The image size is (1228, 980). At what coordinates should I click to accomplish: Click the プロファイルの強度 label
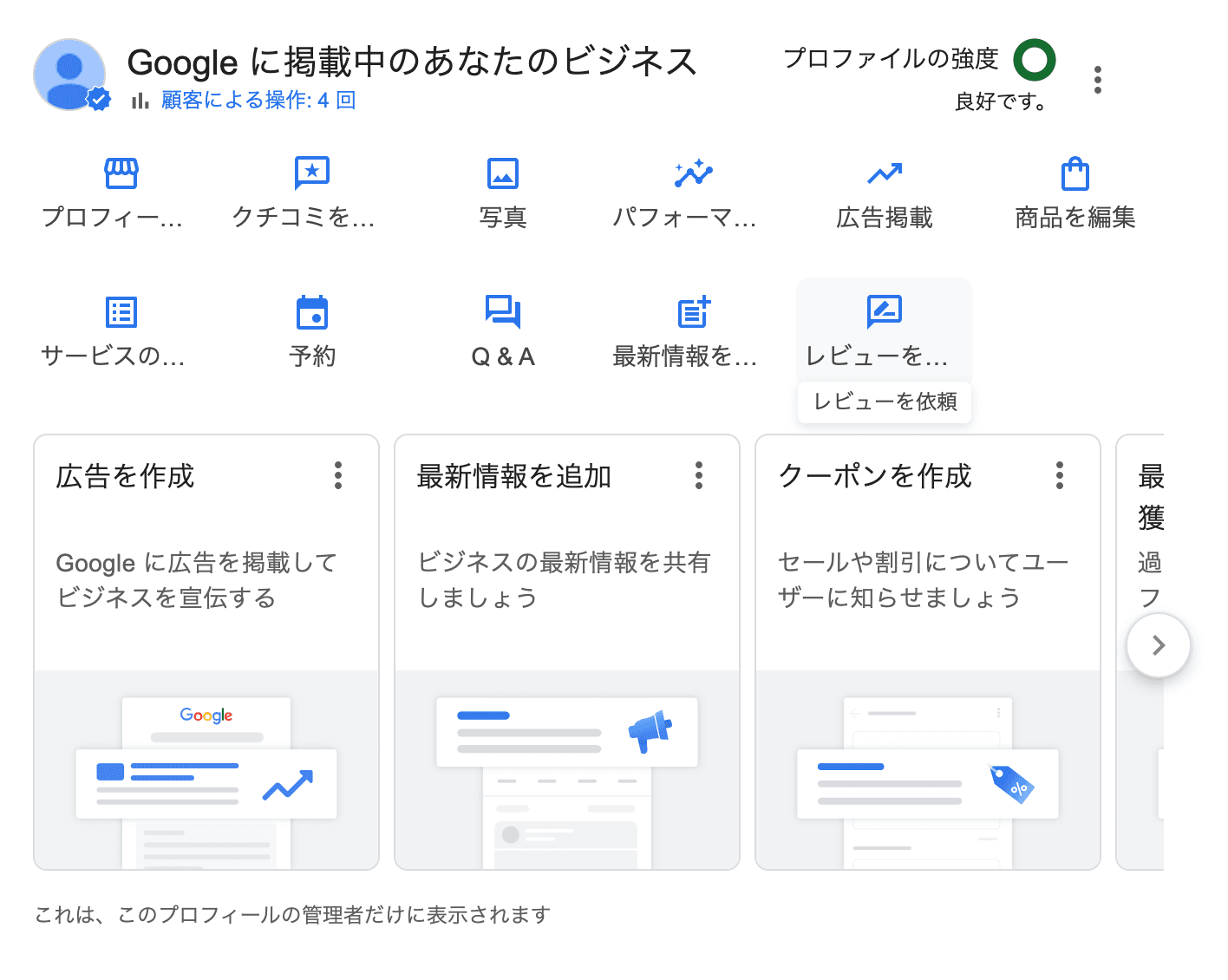tap(892, 59)
